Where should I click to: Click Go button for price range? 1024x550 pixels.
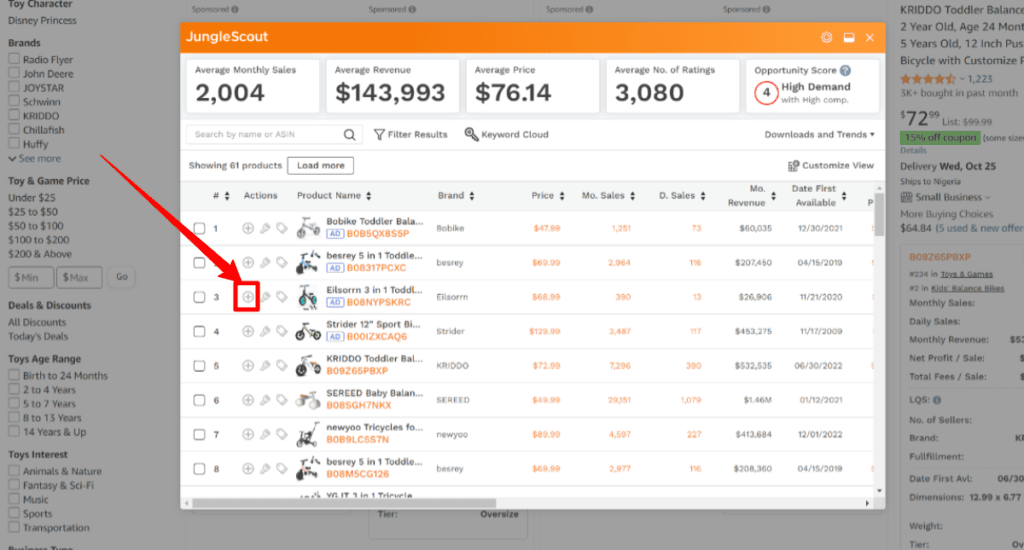(x=122, y=277)
